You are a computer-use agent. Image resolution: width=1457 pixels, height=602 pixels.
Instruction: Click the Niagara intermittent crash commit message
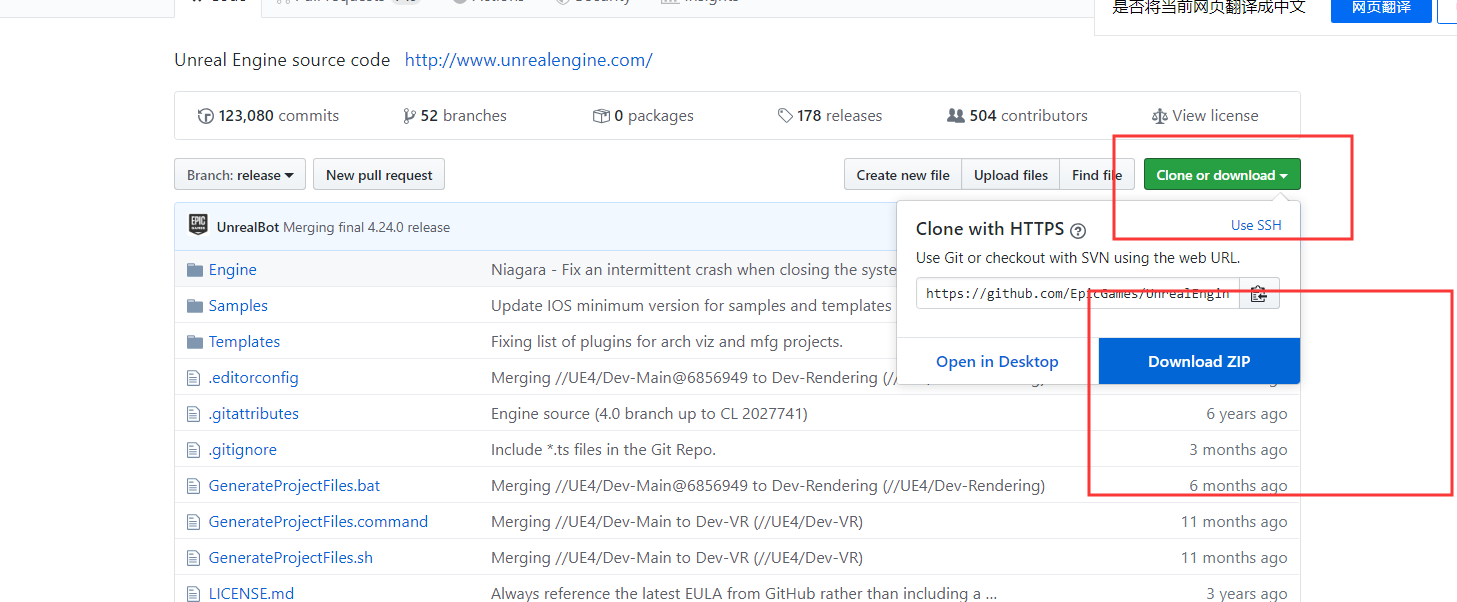click(x=694, y=270)
